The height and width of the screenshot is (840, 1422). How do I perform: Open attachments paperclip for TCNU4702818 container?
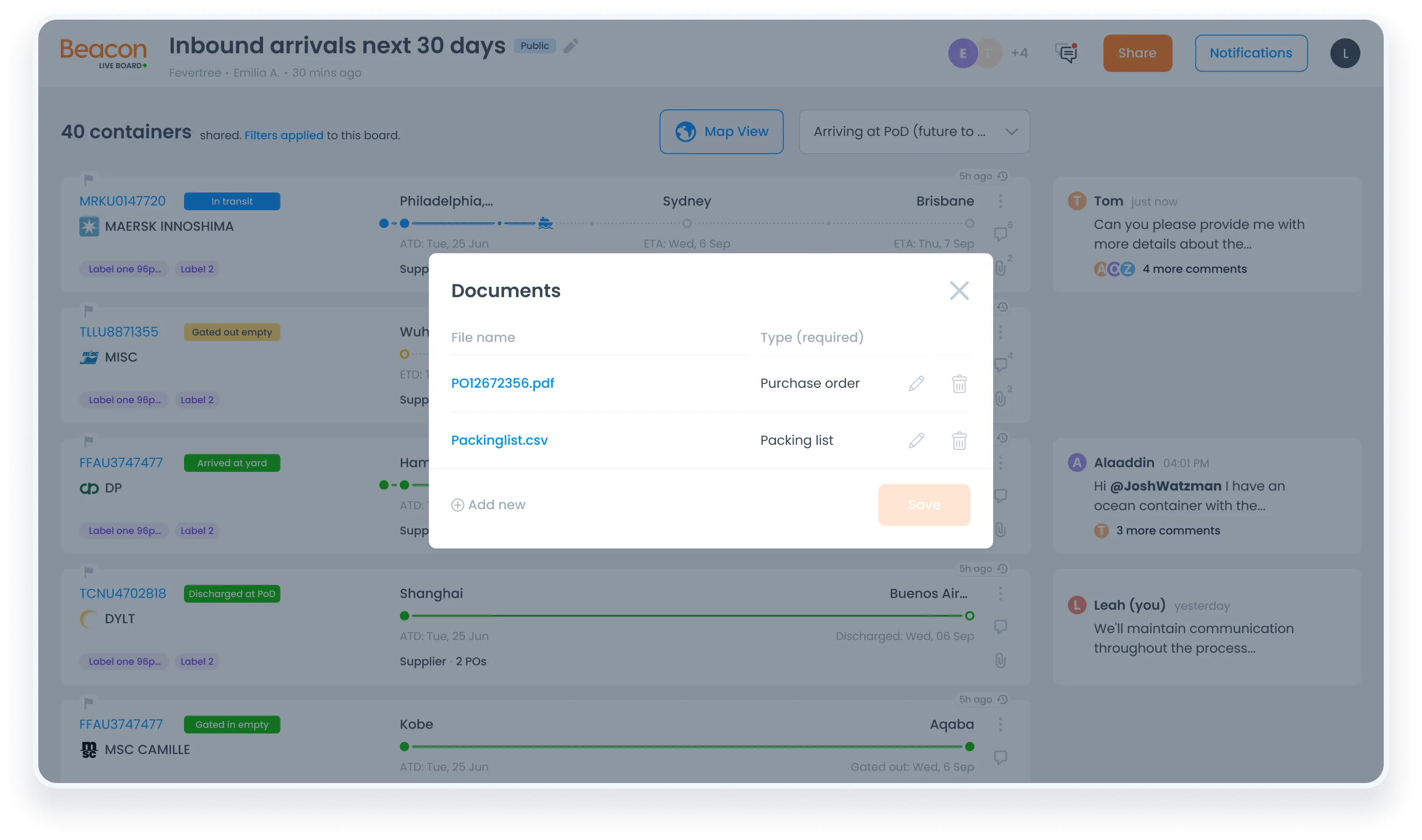pyautogui.click(x=1001, y=661)
